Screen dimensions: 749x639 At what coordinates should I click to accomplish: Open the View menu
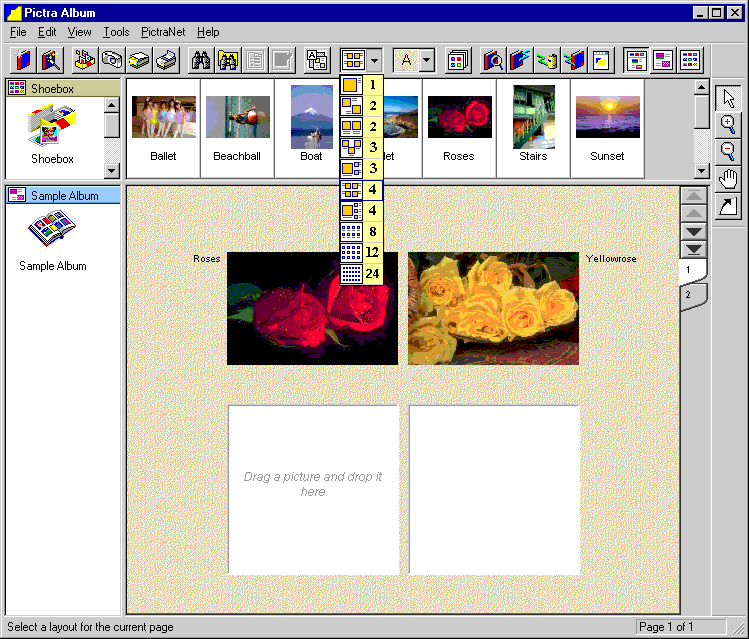(x=79, y=32)
